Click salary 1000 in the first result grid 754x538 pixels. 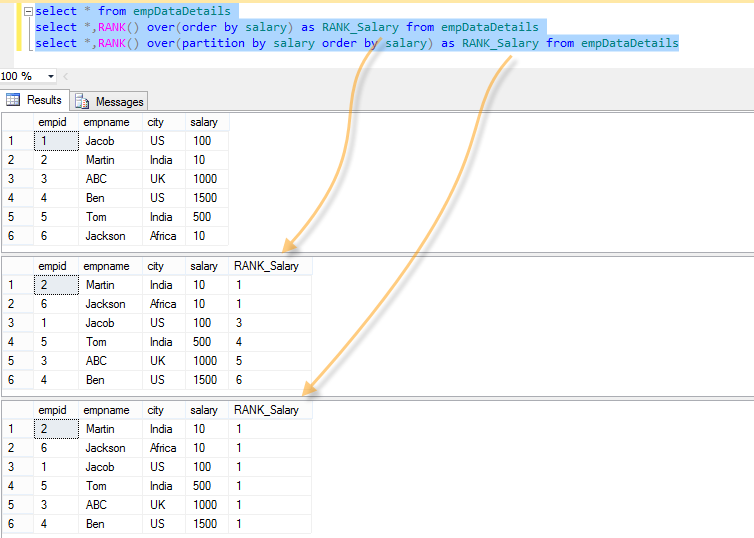click(207, 179)
